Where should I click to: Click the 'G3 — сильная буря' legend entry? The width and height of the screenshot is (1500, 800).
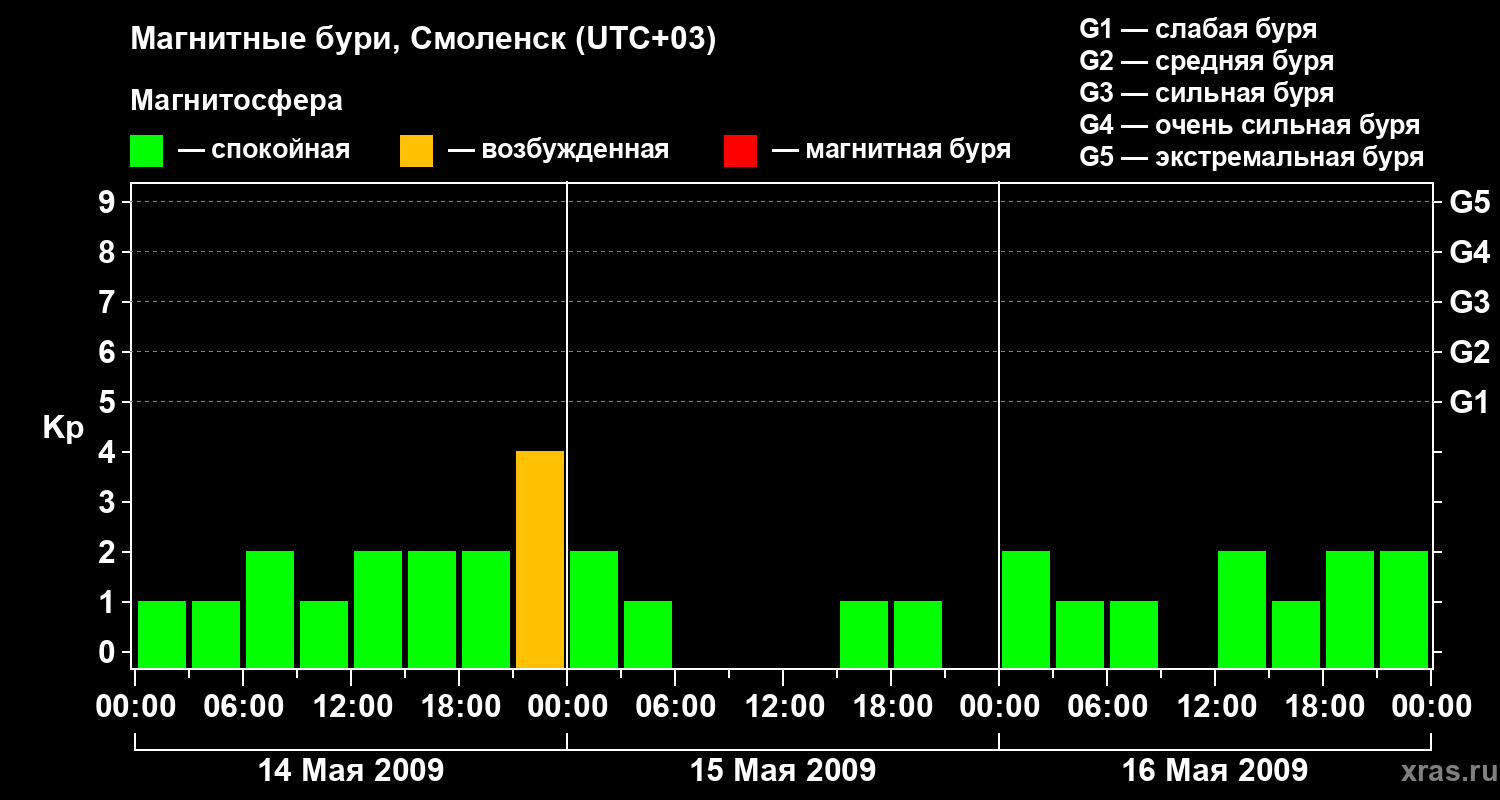(1207, 93)
